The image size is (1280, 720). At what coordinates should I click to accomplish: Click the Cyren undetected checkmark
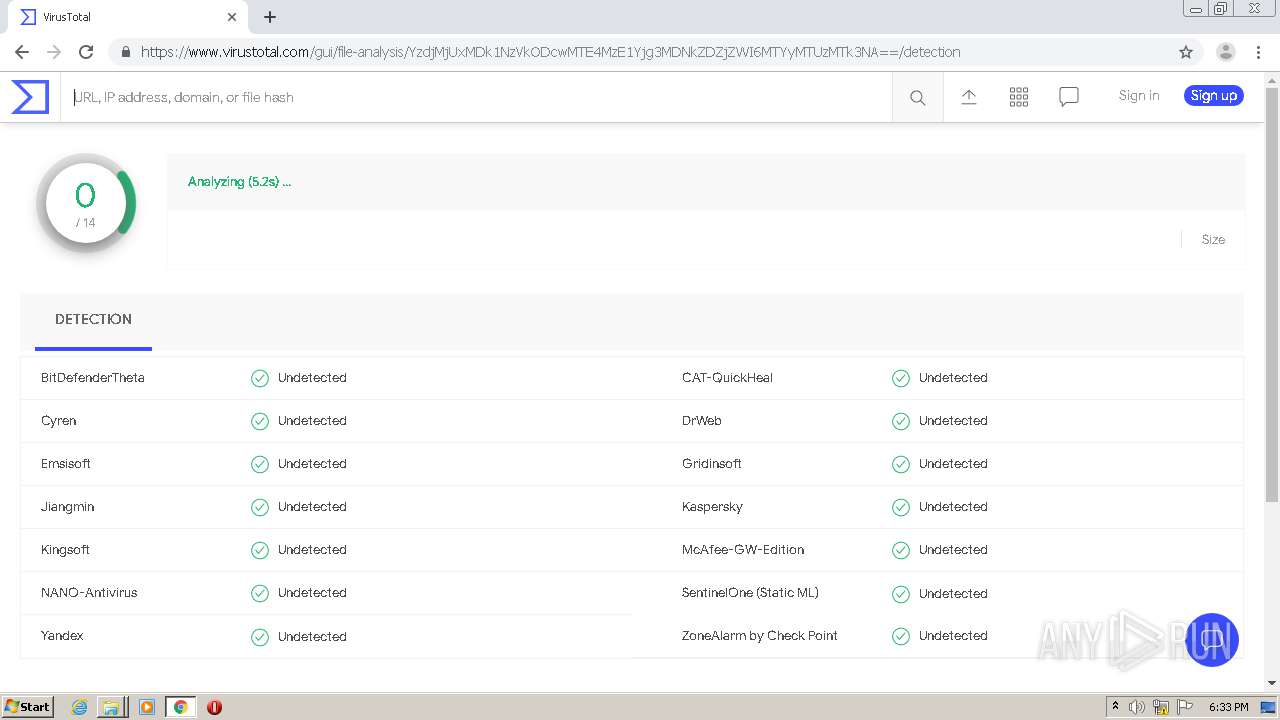260,421
